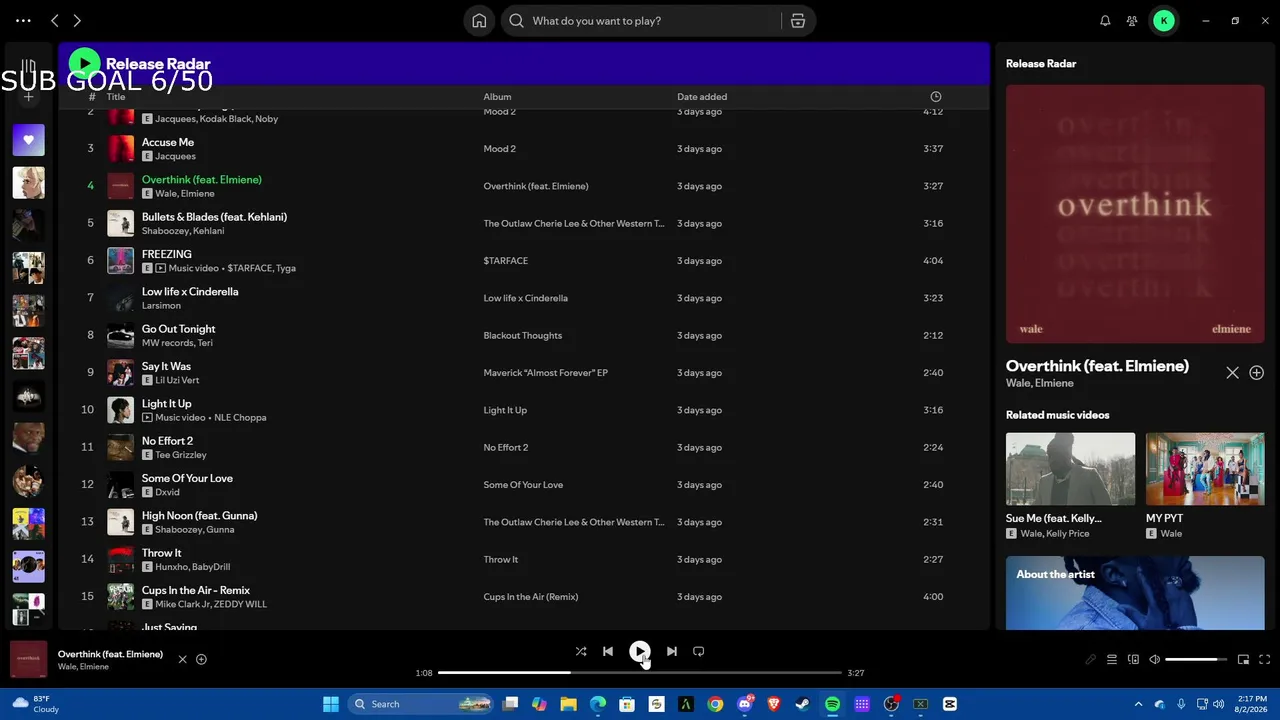Go to Spotify Home
Screen dimensions: 1280x720
(x=479, y=21)
